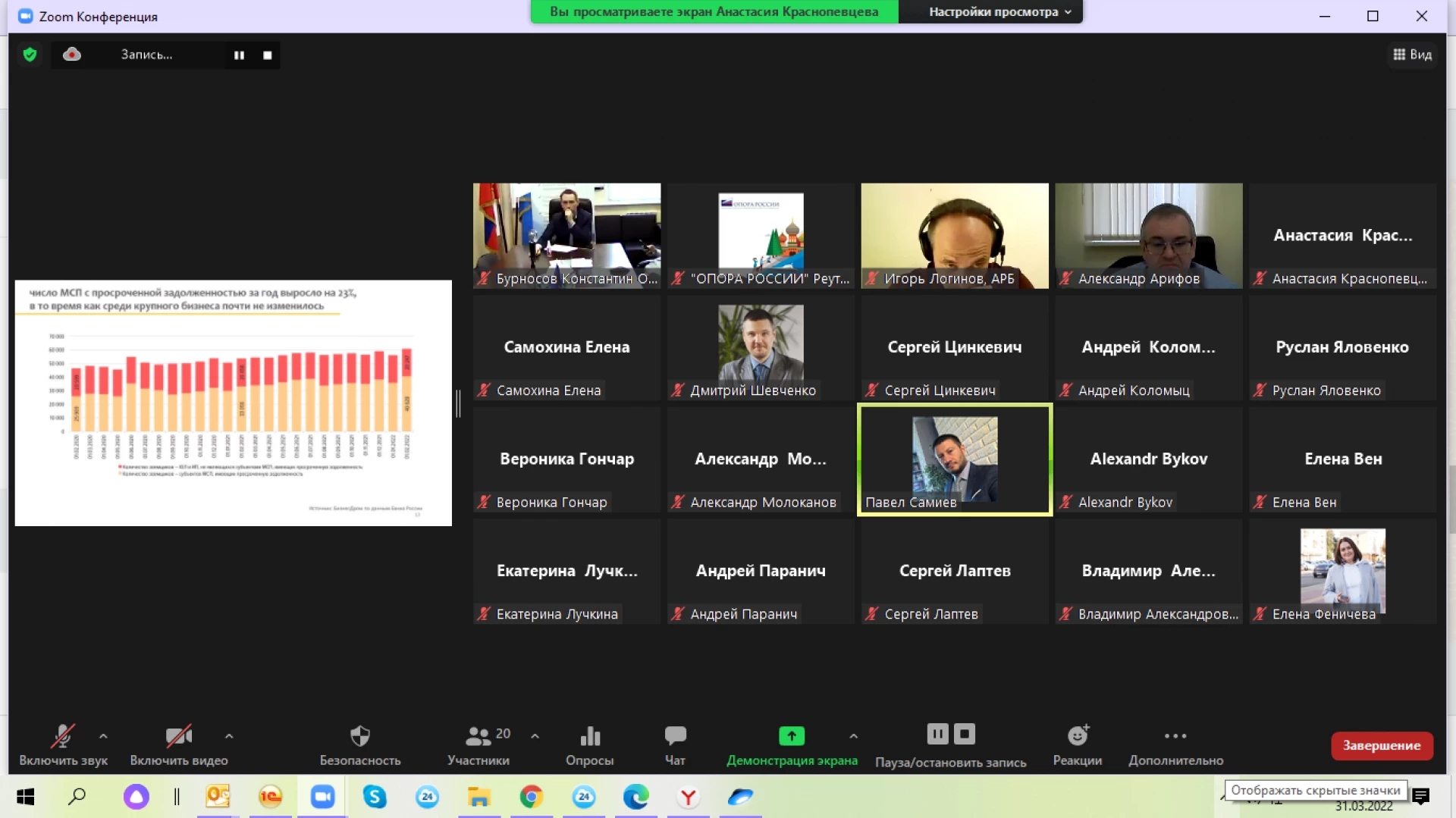Open Microsoft Edge from the taskbar
The height and width of the screenshot is (818, 1456).
[635, 797]
